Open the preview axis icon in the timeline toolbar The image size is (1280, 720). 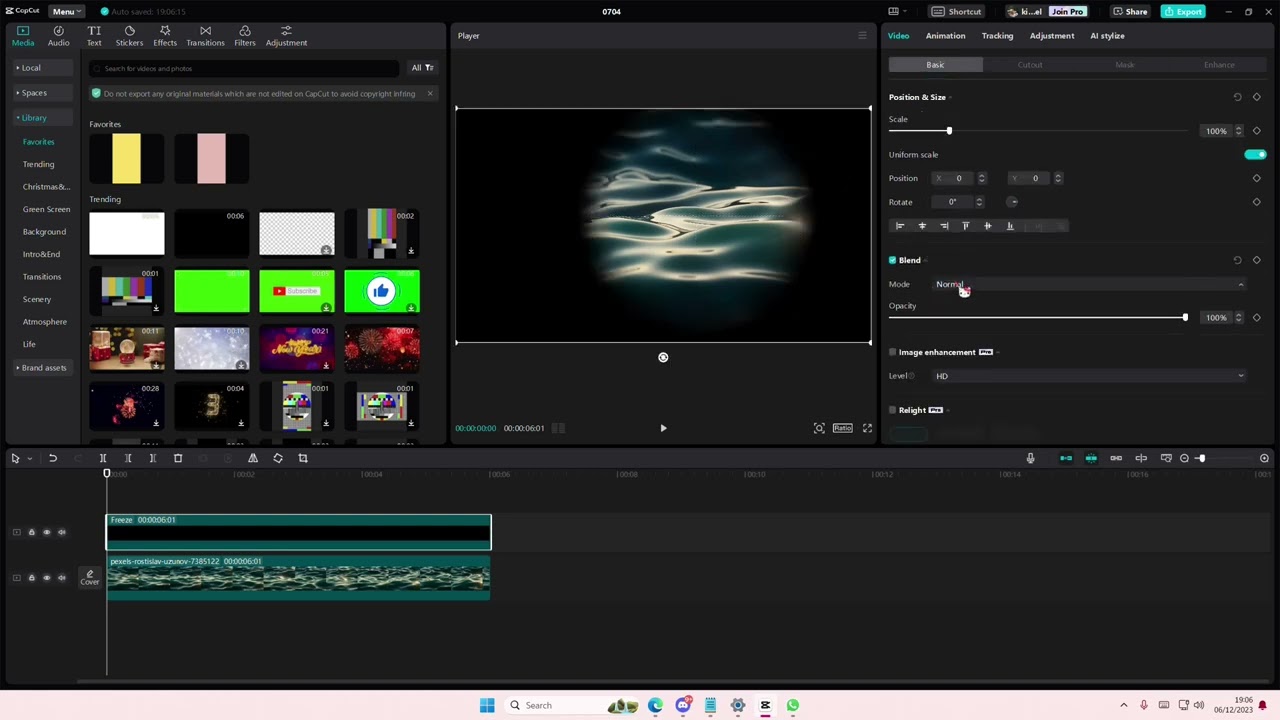point(1141,458)
